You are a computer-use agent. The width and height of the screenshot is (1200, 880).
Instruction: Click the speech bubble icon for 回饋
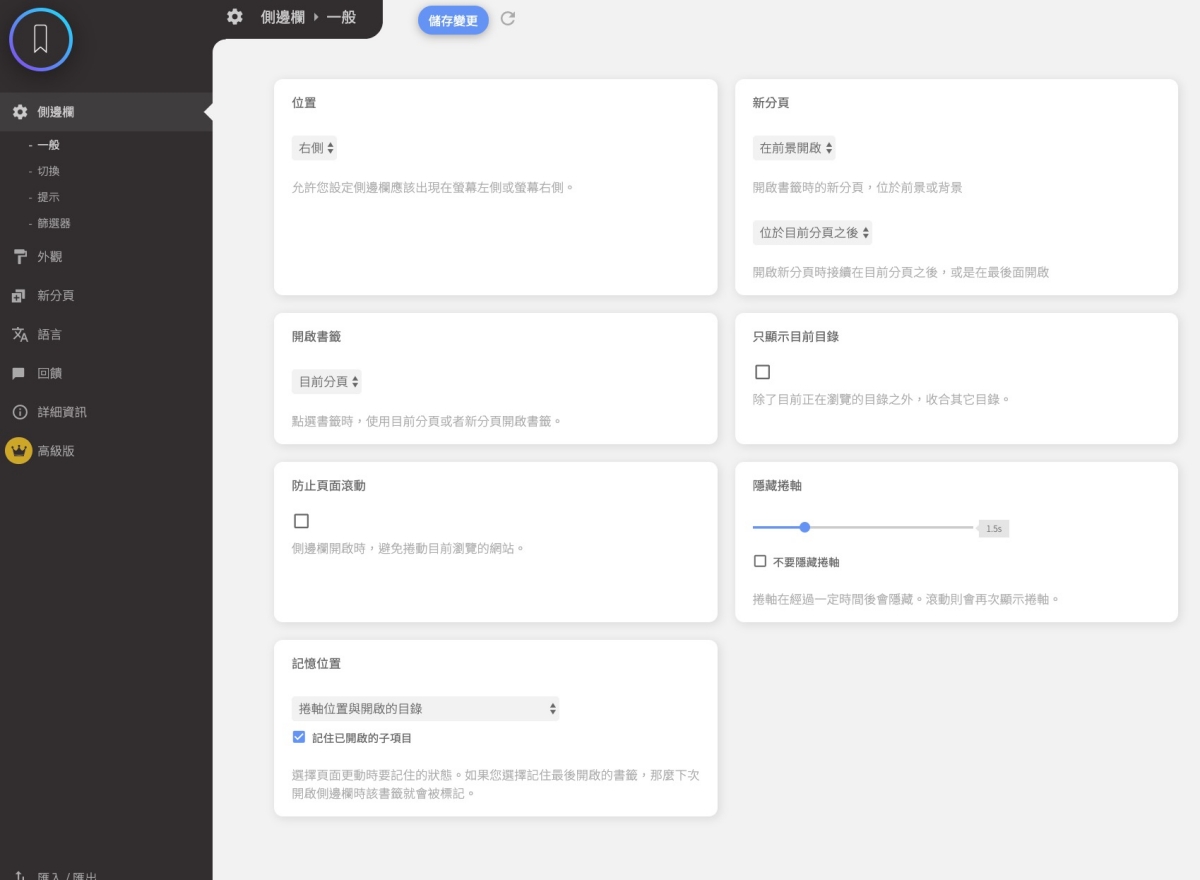tap(20, 373)
